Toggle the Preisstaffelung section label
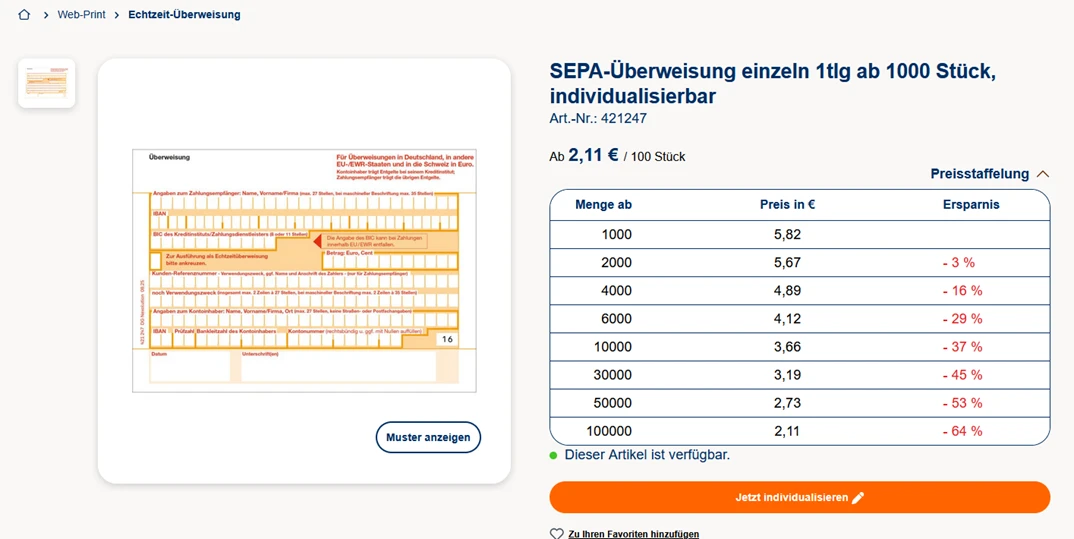The height and width of the screenshot is (539, 1074). (979, 174)
